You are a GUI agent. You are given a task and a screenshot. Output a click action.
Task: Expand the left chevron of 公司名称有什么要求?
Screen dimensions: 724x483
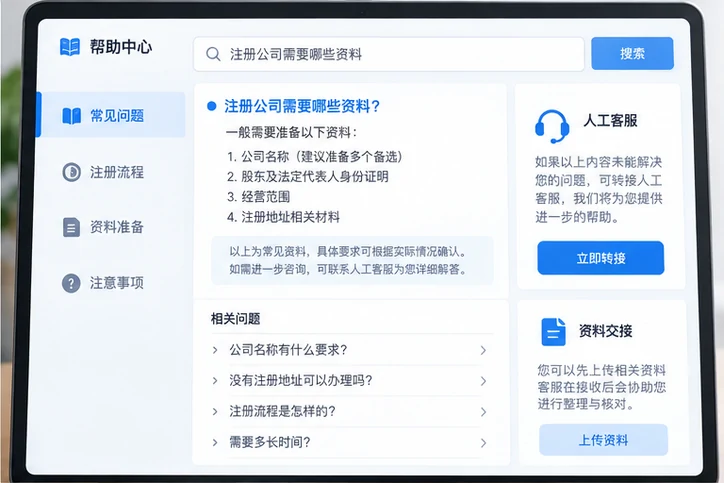click(x=215, y=350)
